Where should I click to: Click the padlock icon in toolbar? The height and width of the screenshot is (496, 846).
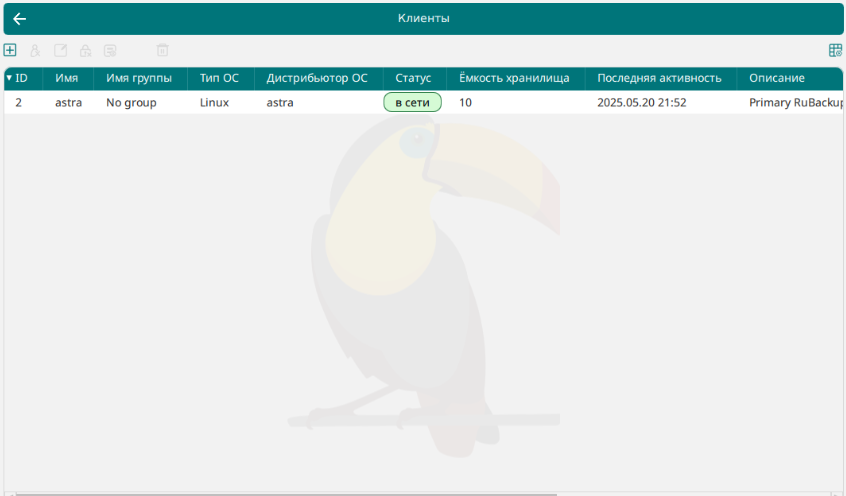(85, 50)
